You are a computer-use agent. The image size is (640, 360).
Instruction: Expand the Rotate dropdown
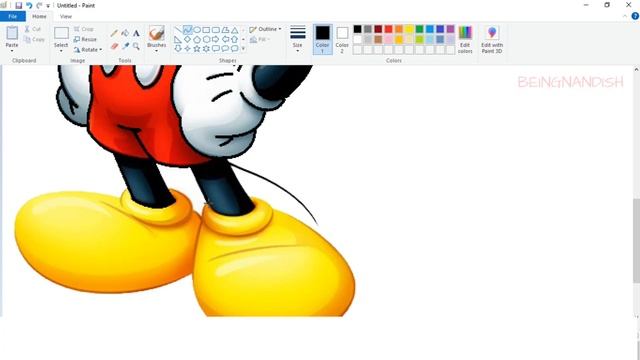[x=101, y=50]
